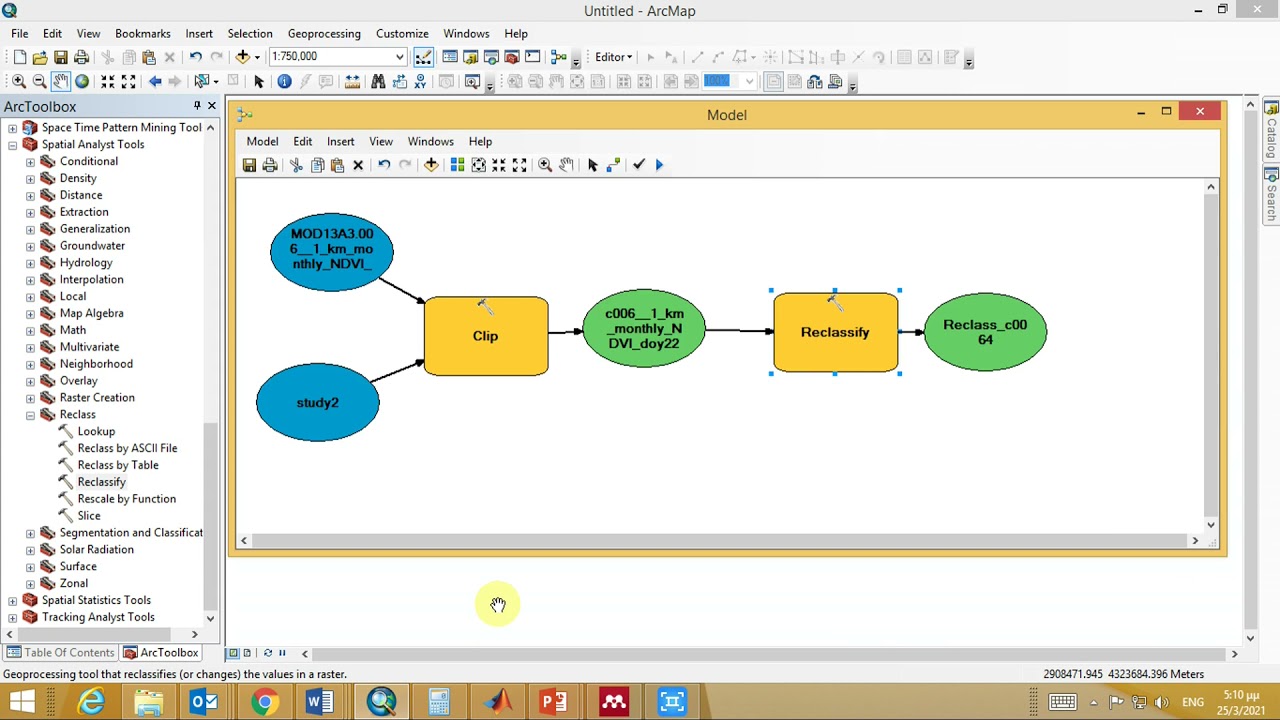Click the model canvas vertical scrollbar
The height and width of the screenshot is (720, 1280).
tap(1211, 356)
